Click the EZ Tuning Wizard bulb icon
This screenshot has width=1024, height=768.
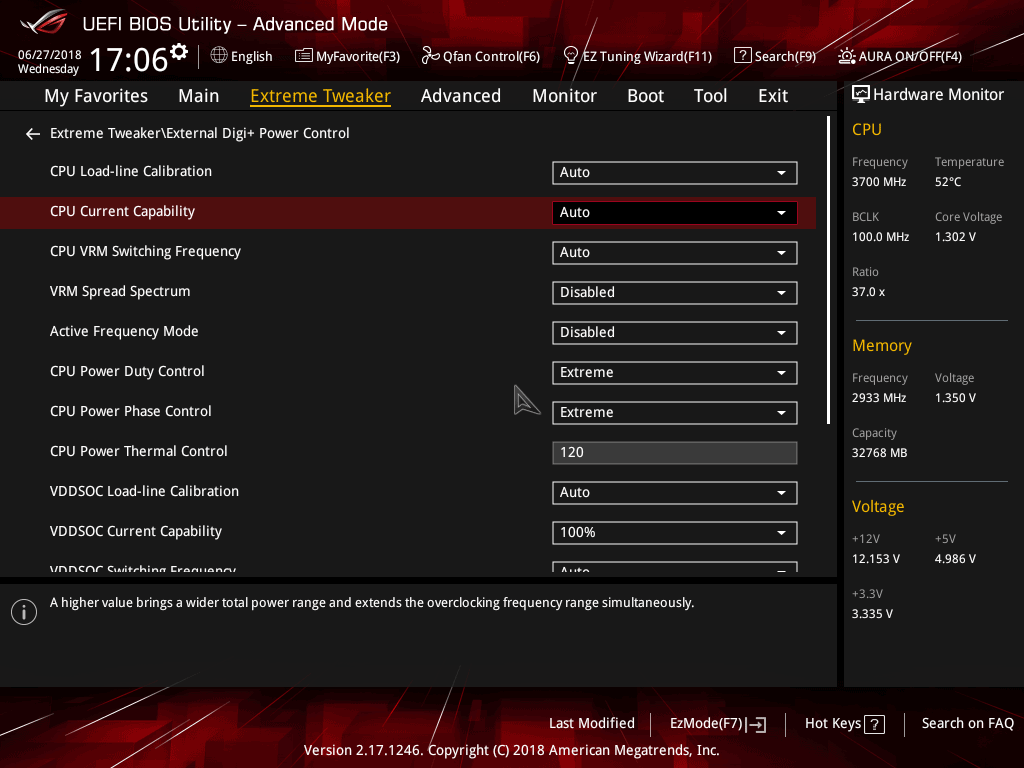click(571, 56)
